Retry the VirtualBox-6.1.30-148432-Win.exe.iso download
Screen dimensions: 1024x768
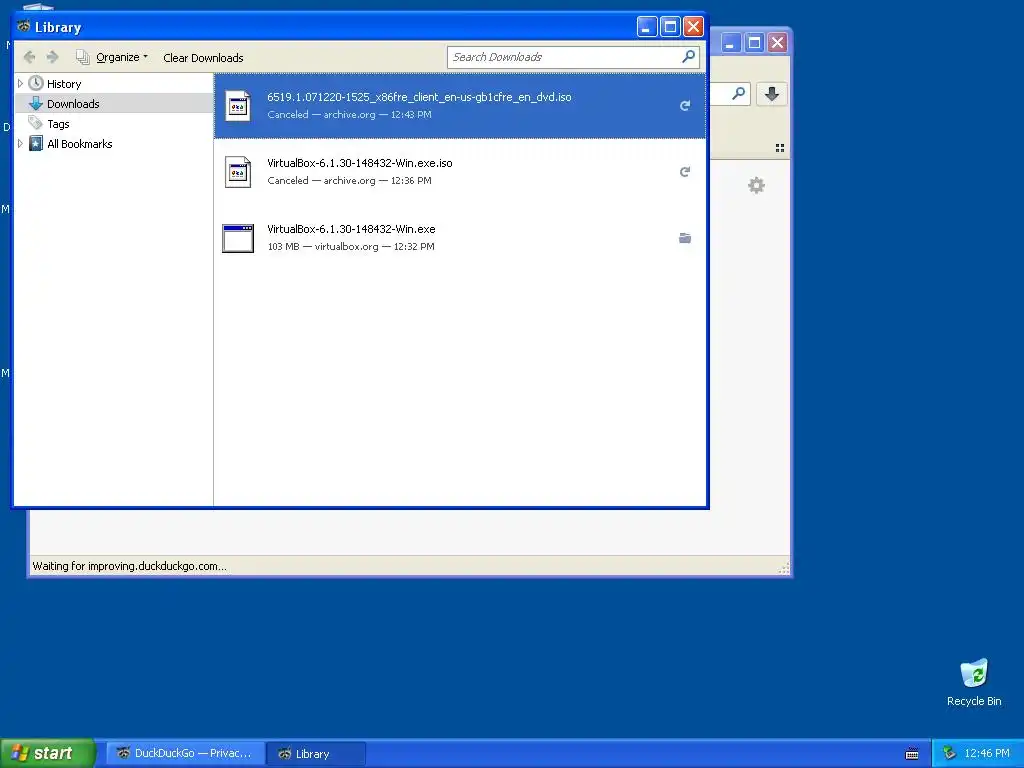click(x=684, y=172)
